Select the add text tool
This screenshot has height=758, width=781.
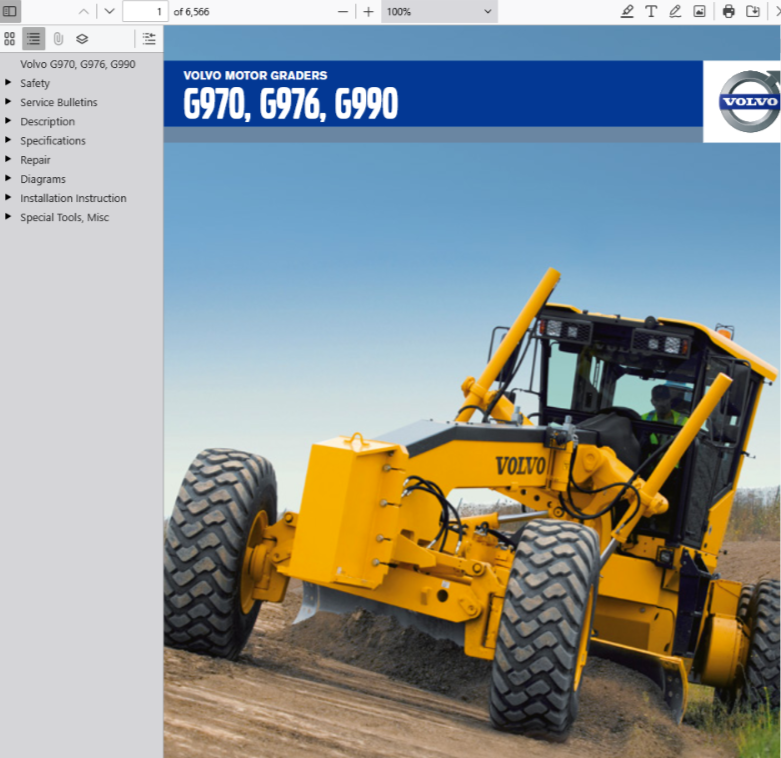[x=651, y=11]
